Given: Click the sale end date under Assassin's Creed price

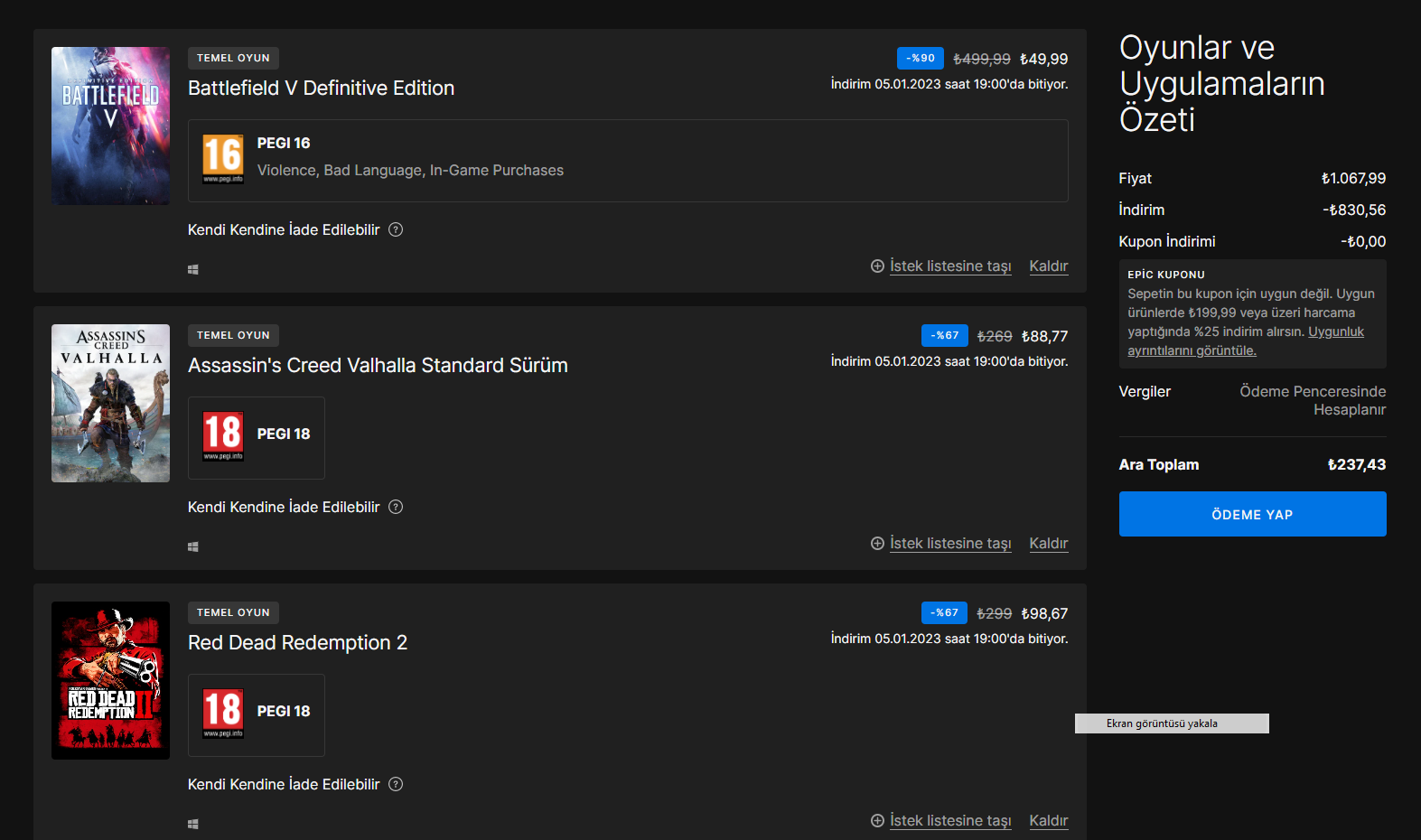Looking at the screenshot, I should pos(949,361).
